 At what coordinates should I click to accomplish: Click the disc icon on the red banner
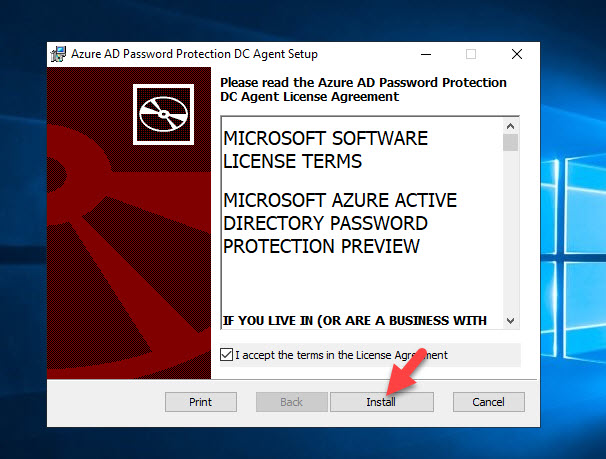(163, 114)
